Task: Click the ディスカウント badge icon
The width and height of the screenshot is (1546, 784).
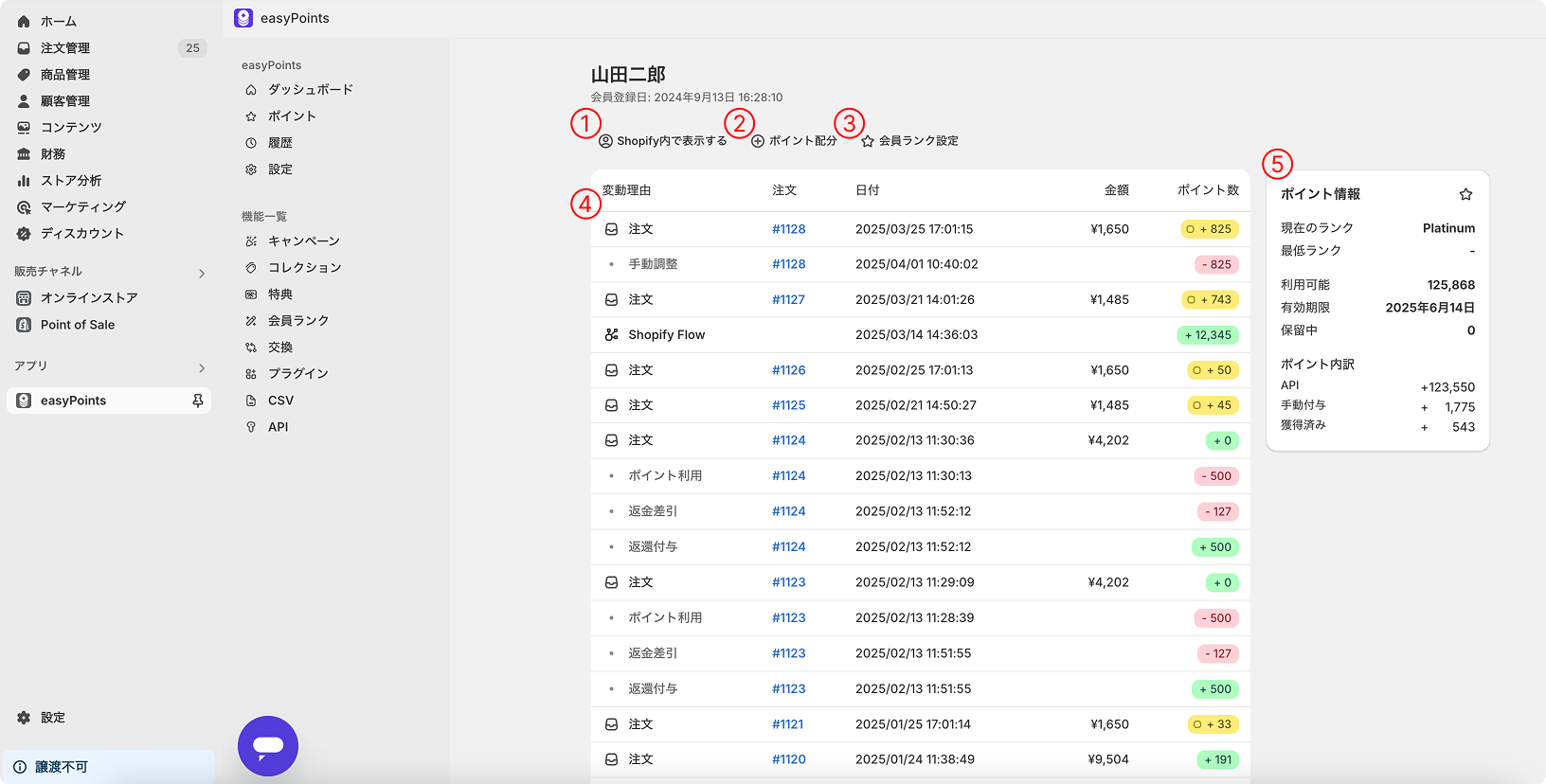Action: (24, 233)
